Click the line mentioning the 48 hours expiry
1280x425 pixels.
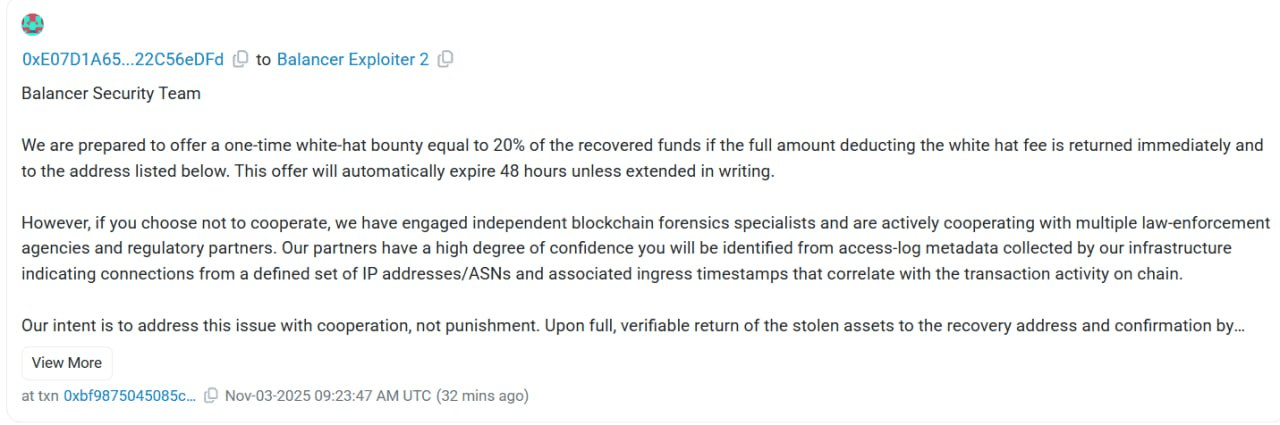pos(398,171)
